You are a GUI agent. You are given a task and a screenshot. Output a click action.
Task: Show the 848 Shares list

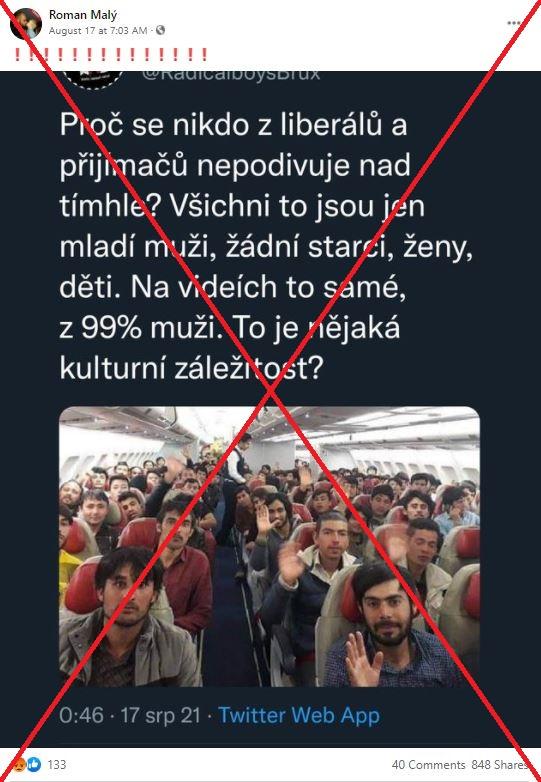[x=500, y=764]
